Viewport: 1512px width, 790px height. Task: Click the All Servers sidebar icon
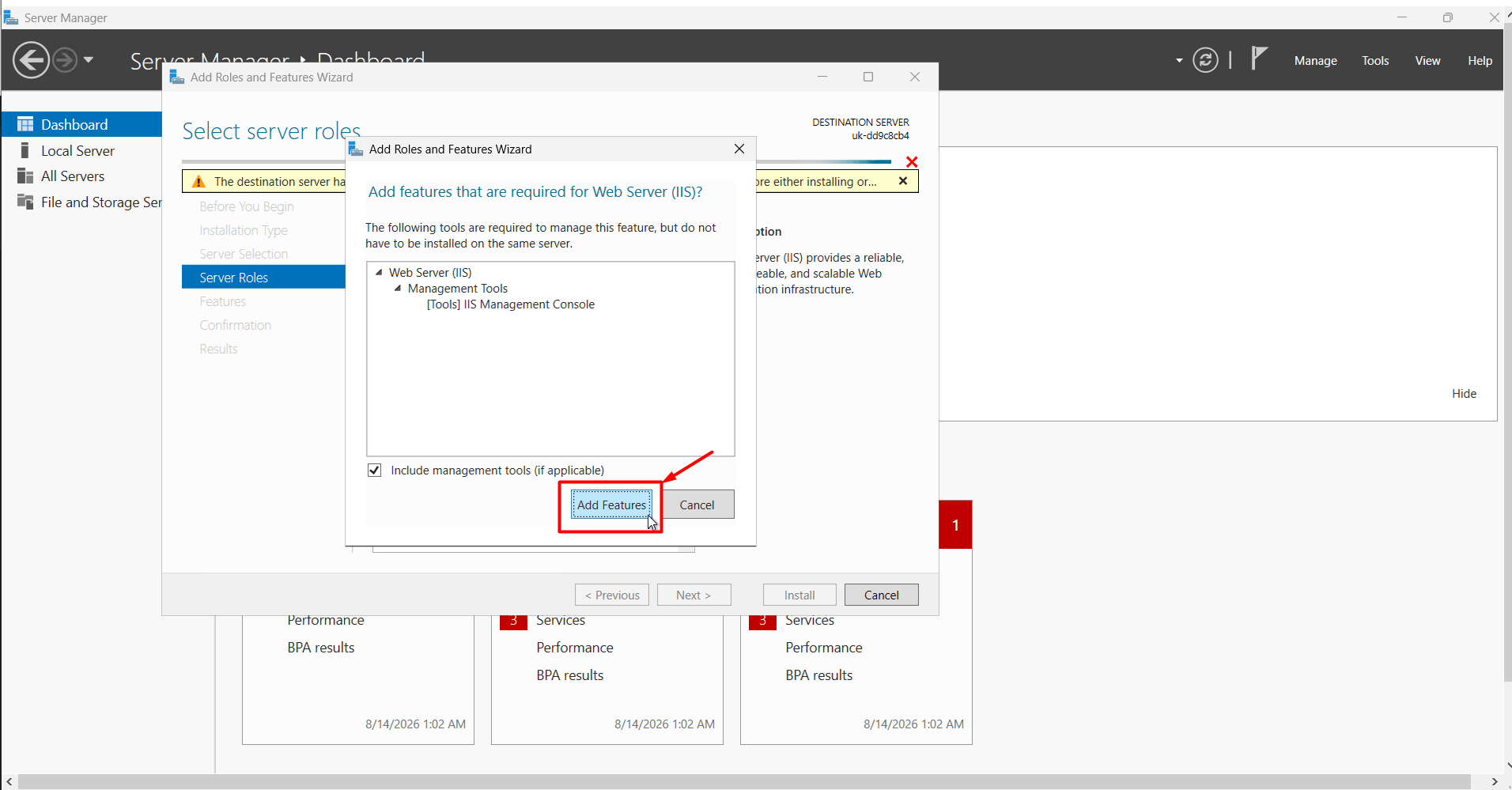25,176
